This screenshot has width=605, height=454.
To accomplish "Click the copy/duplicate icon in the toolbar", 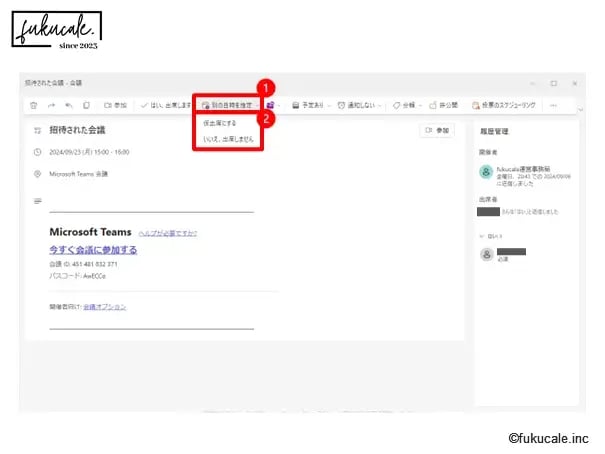I will [x=86, y=105].
